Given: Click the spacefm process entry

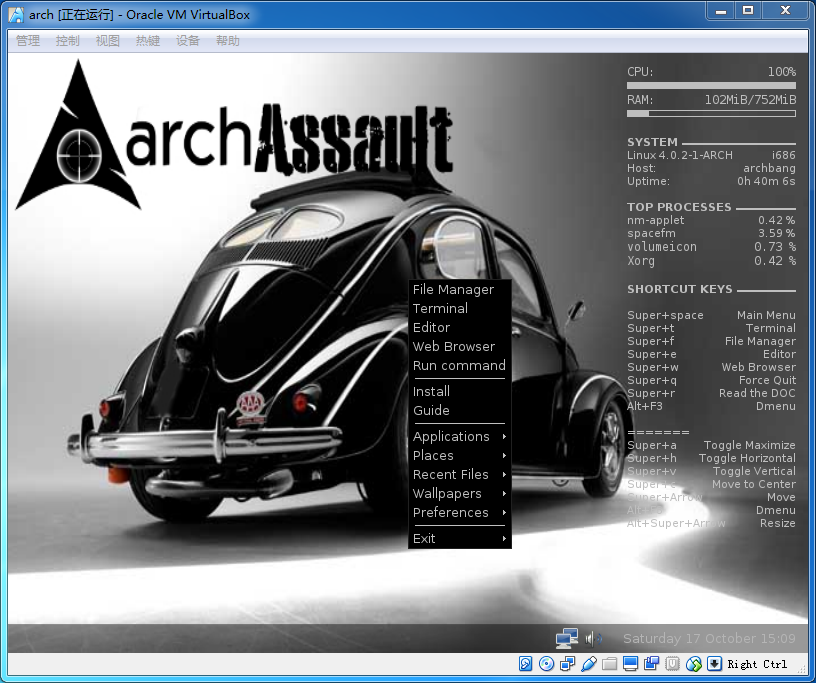Looking at the screenshot, I should coord(711,233).
